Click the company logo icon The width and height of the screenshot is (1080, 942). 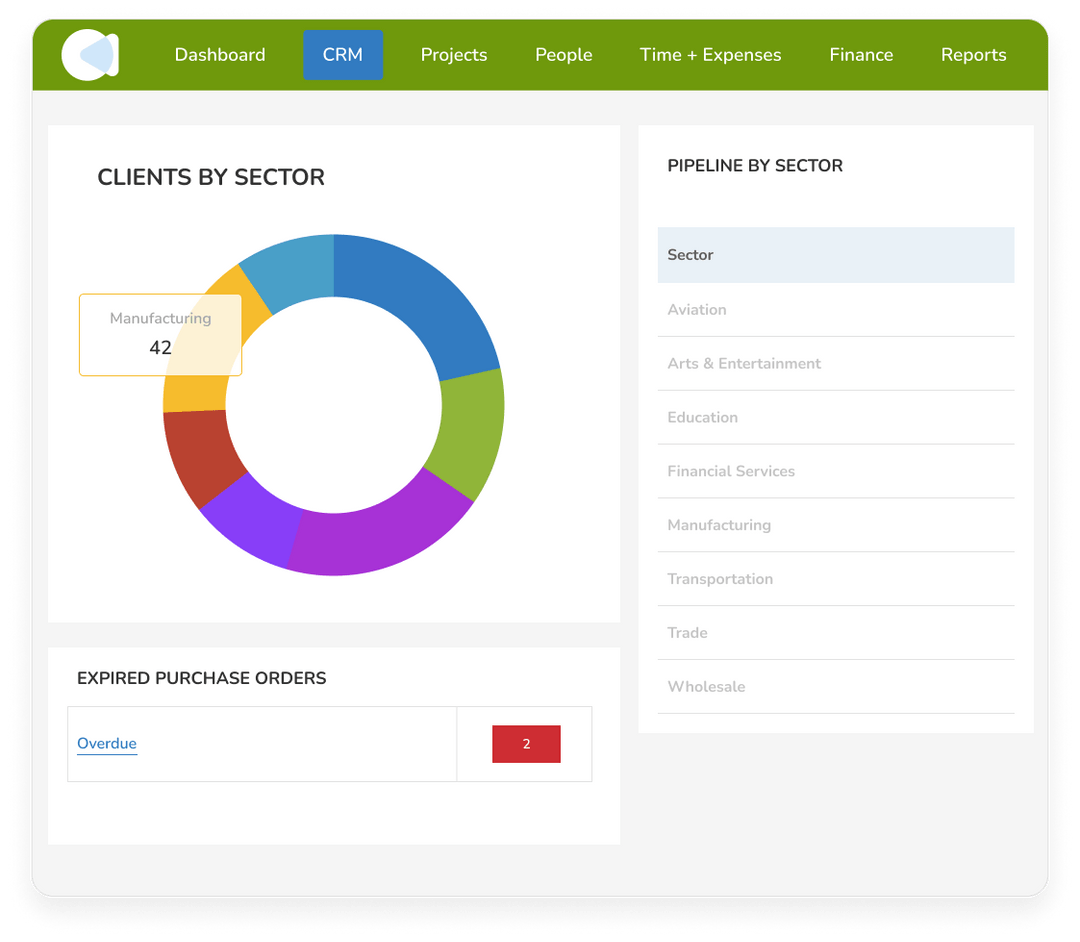89,54
